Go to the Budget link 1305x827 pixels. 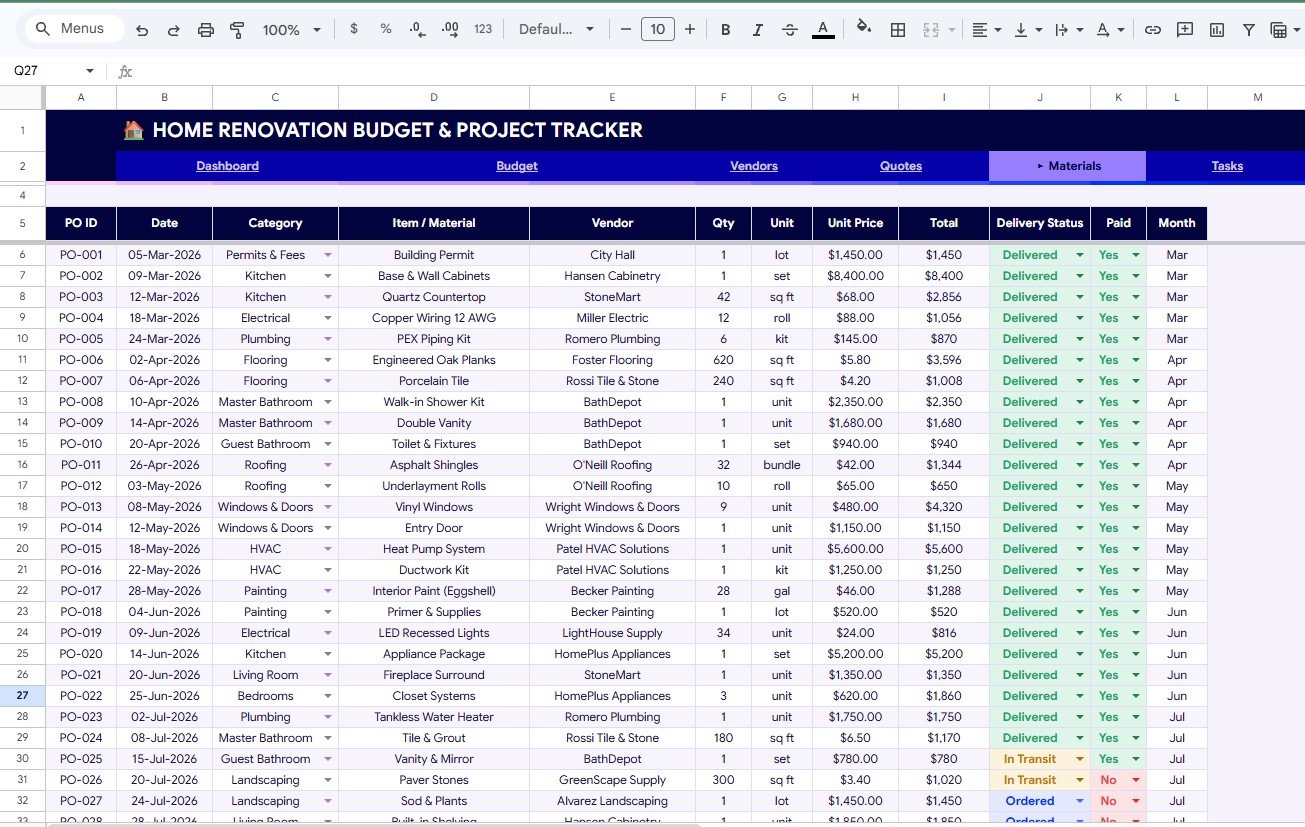[517, 166]
